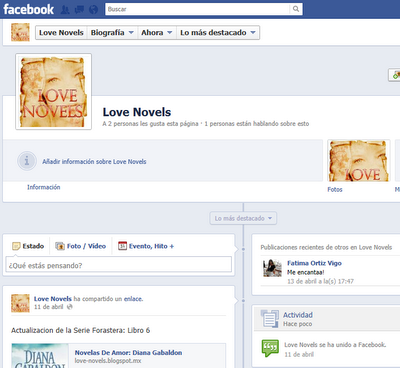Select the Estado tab

pos(28,246)
